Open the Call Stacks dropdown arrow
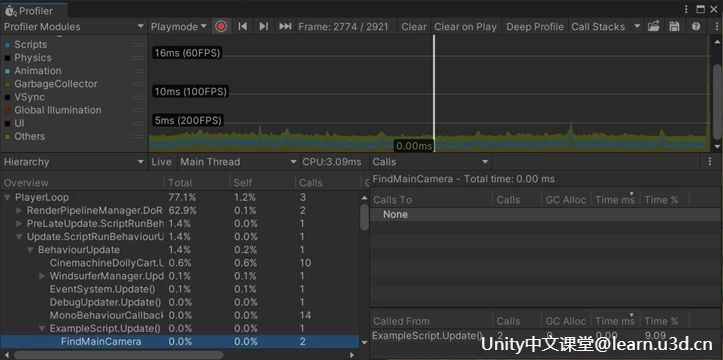Viewport: 723px width, 360px height. [637, 27]
